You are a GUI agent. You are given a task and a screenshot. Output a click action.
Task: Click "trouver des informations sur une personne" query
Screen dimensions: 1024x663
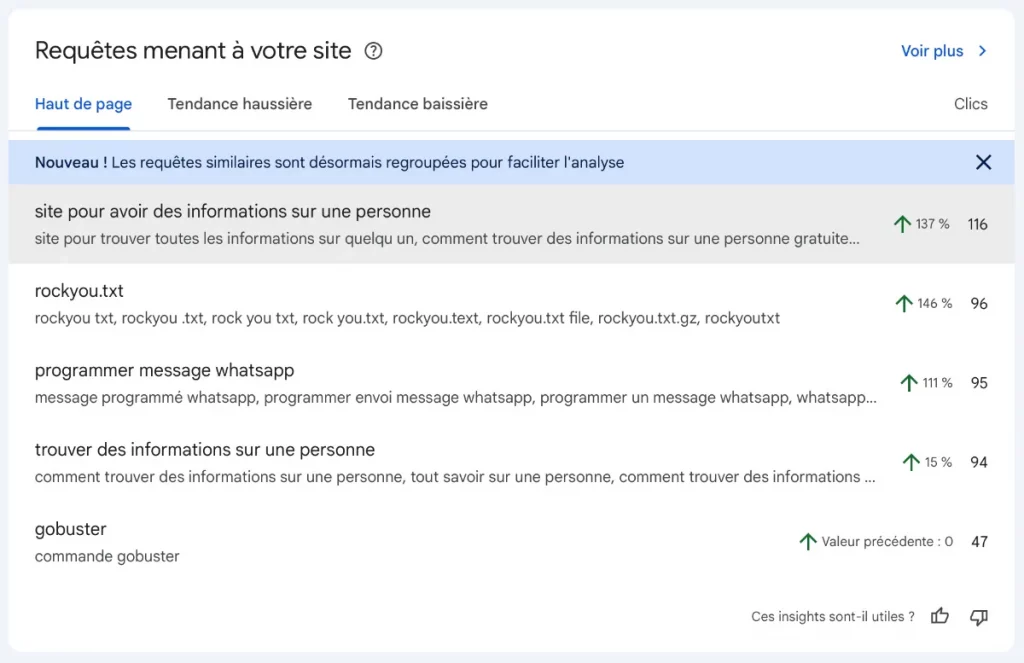(x=205, y=449)
